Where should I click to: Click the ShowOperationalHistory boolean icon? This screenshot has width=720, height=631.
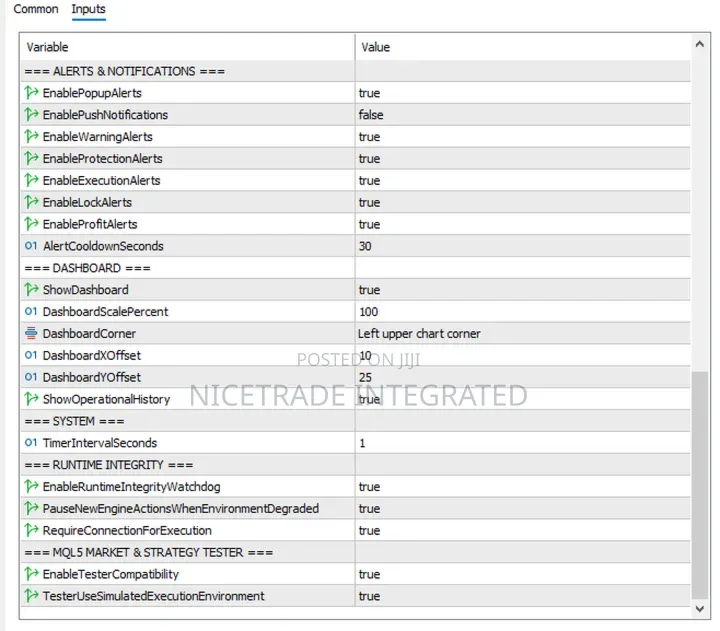31,399
